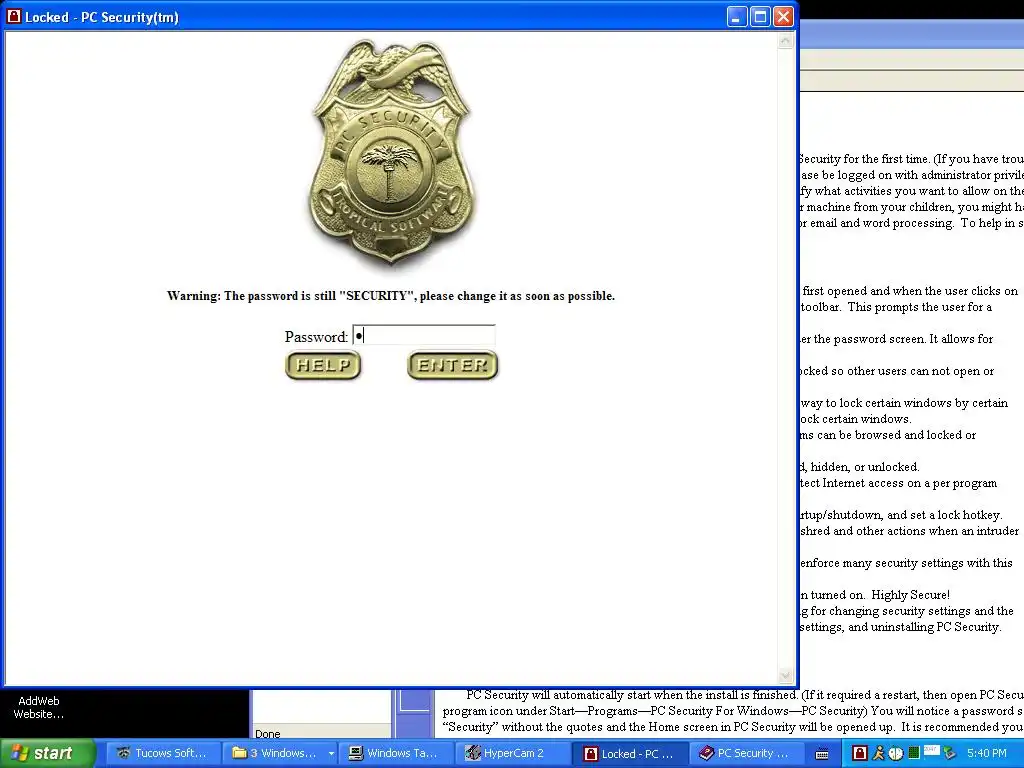Click the HELP button

point(323,365)
